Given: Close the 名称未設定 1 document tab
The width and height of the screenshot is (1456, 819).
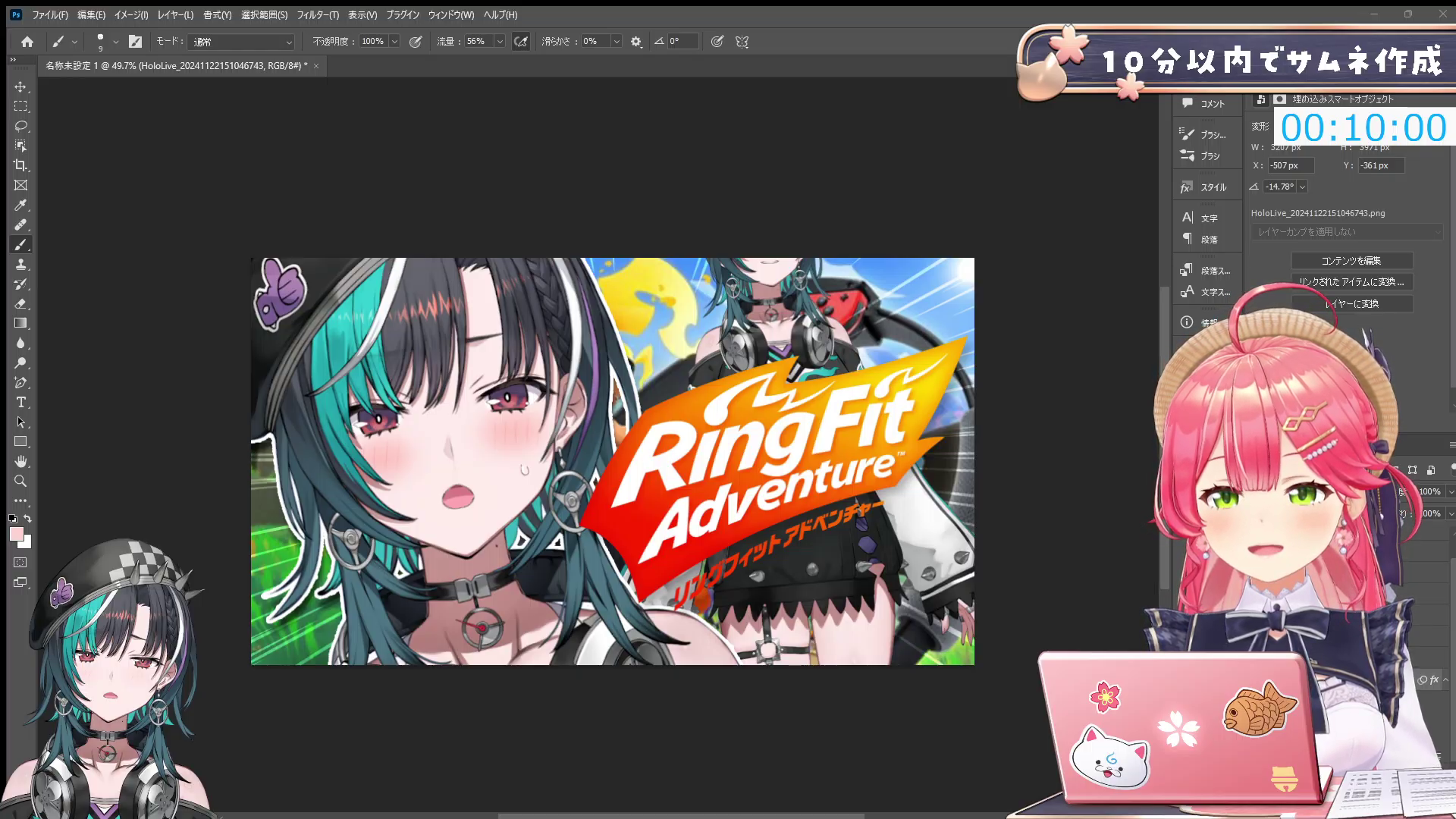Looking at the screenshot, I should click(316, 66).
